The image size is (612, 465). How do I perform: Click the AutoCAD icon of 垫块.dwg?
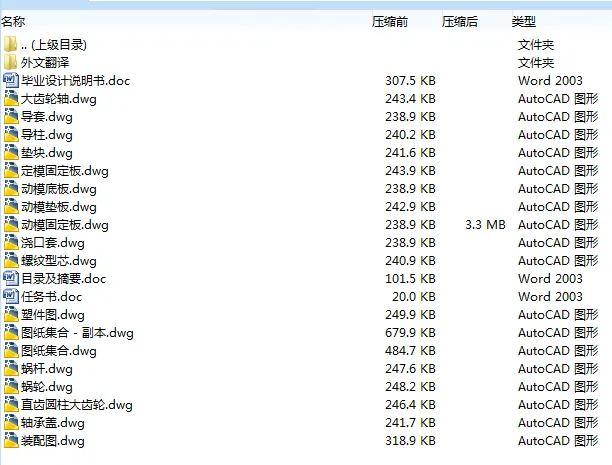pos(11,152)
